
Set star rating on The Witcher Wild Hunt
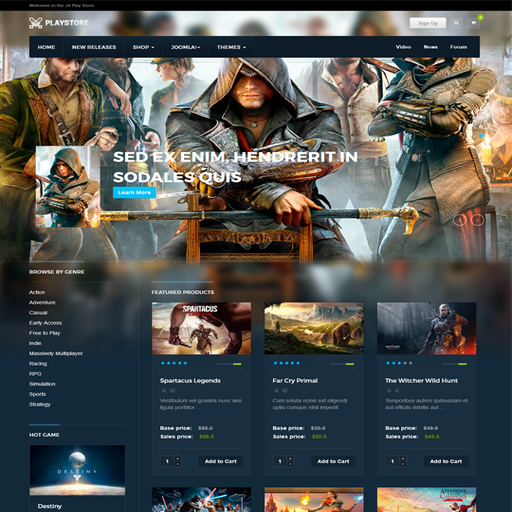[399, 363]
